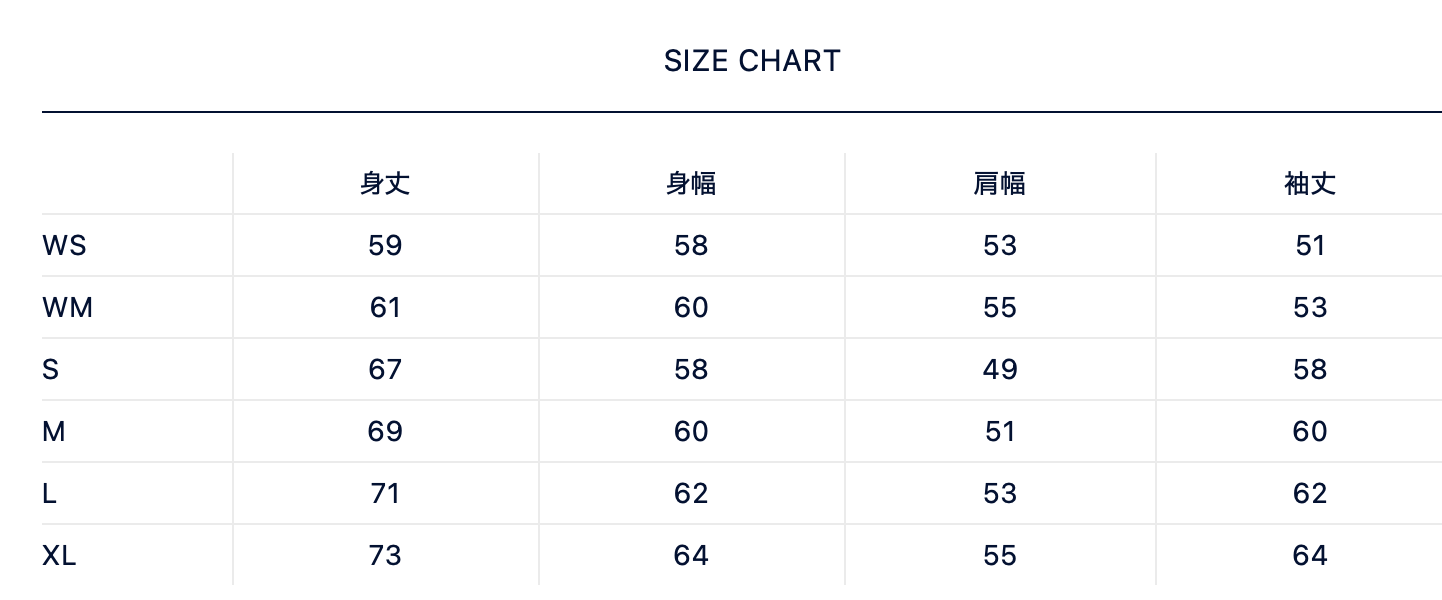Click the 袖丈 column header
This screenshot has height=600, width=1442.
pos(1310,184)
